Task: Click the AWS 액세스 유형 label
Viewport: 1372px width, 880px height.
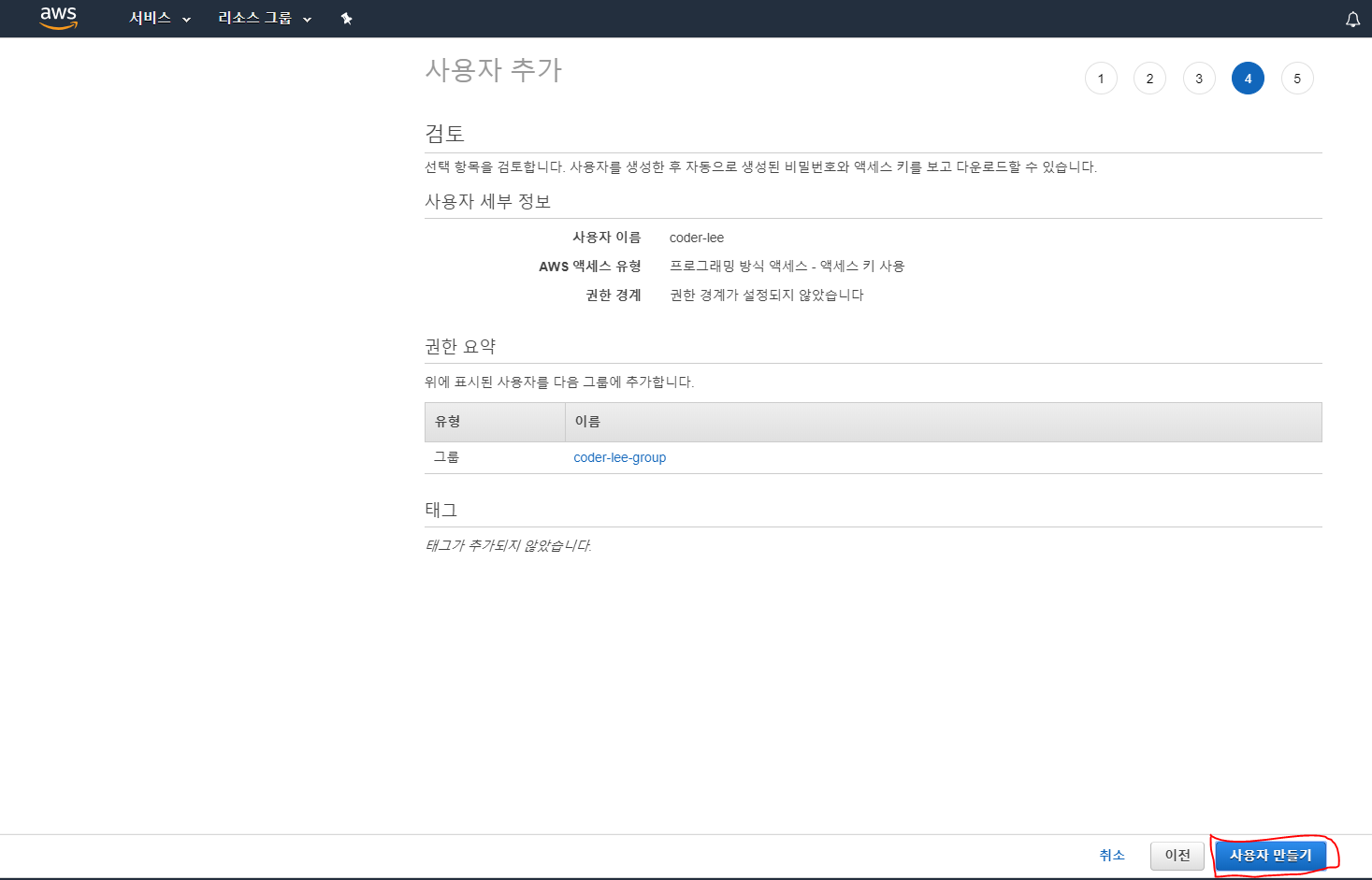Action: (x=590, y=267)
